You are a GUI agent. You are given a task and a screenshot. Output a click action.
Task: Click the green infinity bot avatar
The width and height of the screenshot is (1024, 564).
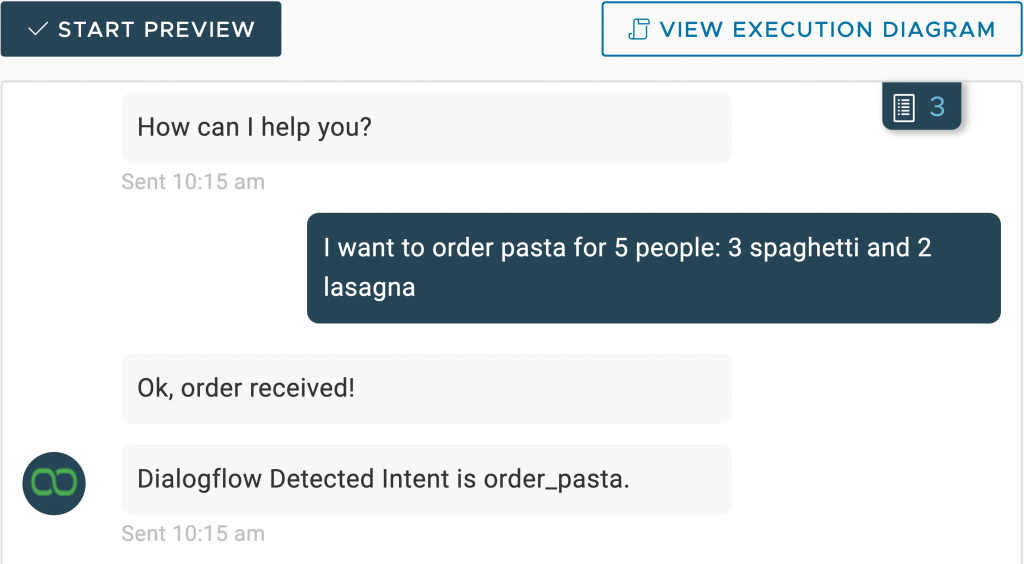pos(54,483)
